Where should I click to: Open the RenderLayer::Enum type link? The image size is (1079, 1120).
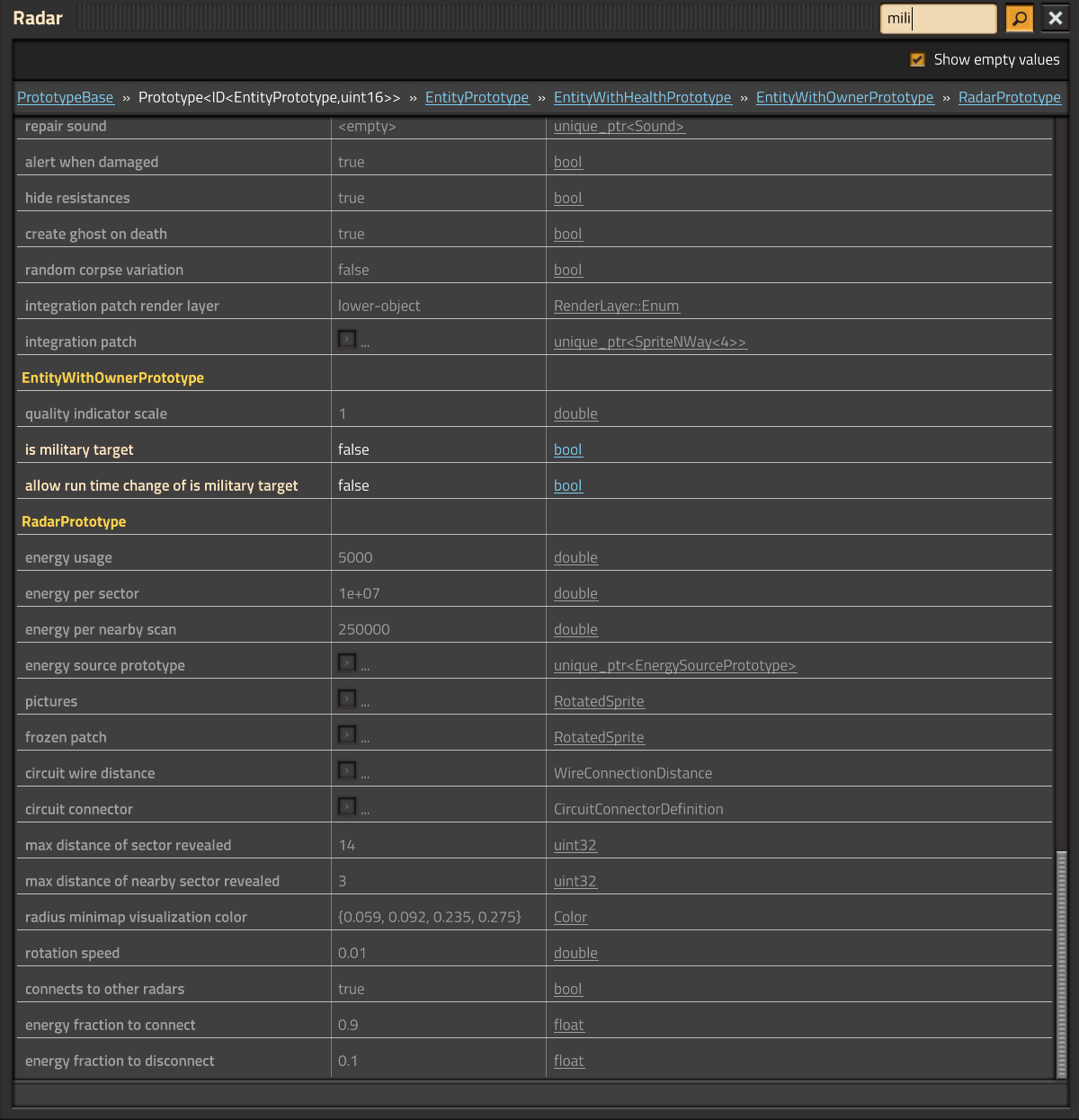[x=616, y=306]
